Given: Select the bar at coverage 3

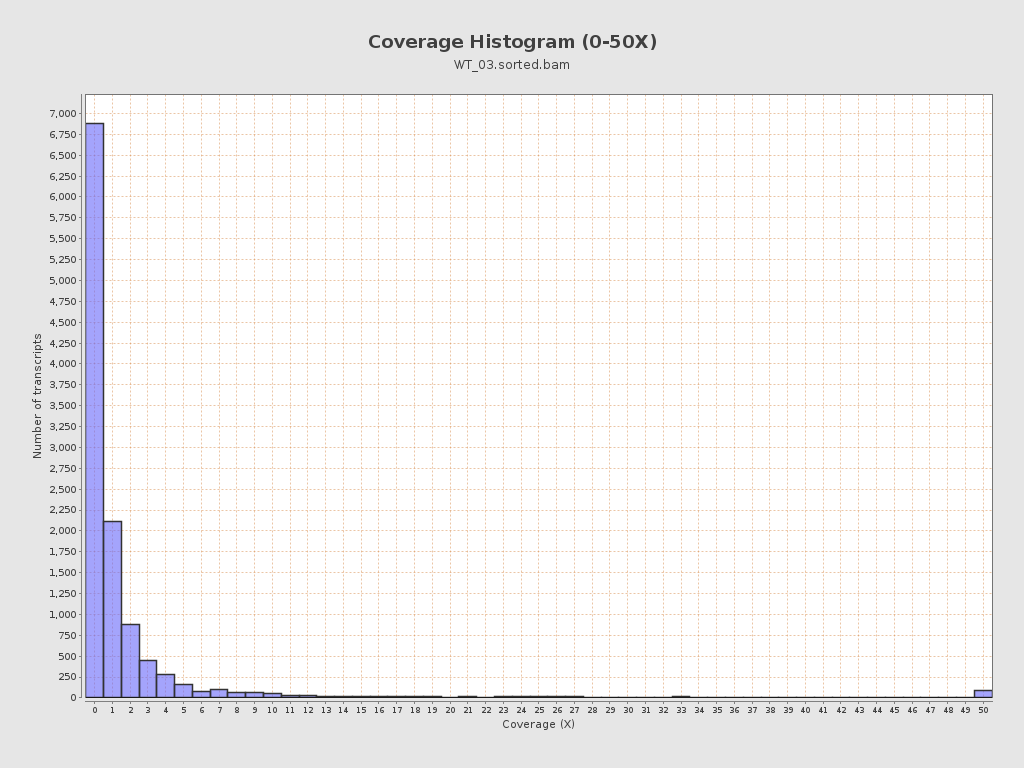Looking at the screenshot, I should [x=148, y=679].
